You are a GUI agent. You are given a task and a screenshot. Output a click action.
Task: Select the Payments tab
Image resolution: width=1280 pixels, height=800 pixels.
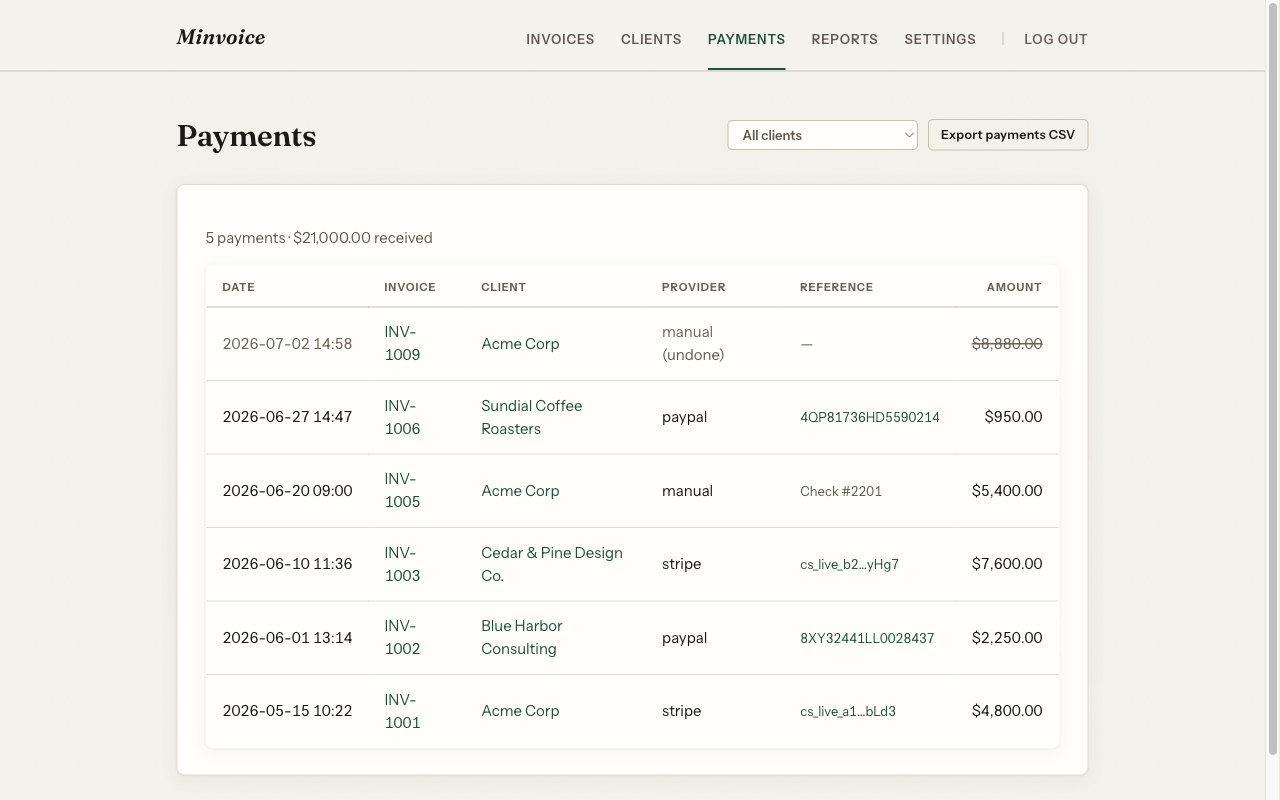(746, 39)
